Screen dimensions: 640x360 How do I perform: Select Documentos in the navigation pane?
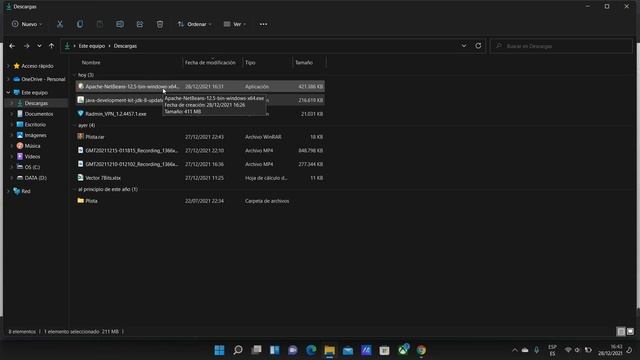pyautogui.click(x=39, y=114)
